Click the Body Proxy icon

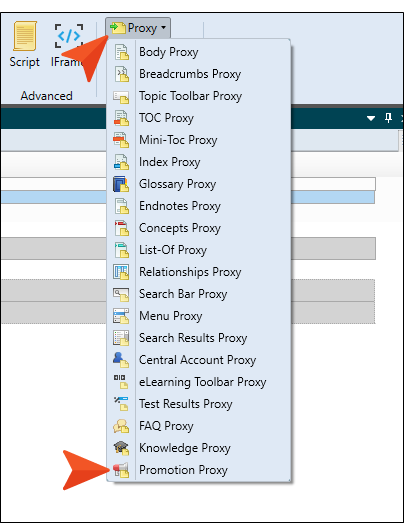[x=121, y=52]
